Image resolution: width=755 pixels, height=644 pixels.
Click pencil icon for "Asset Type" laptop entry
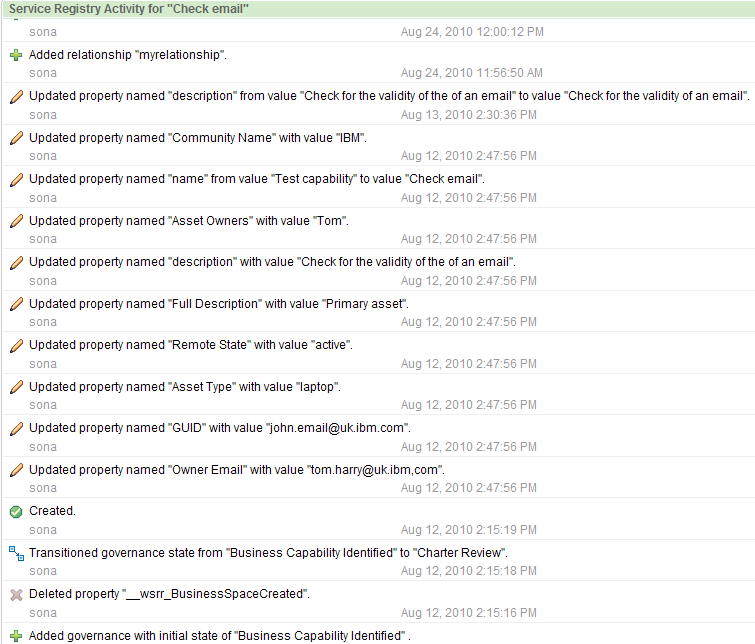15,387
